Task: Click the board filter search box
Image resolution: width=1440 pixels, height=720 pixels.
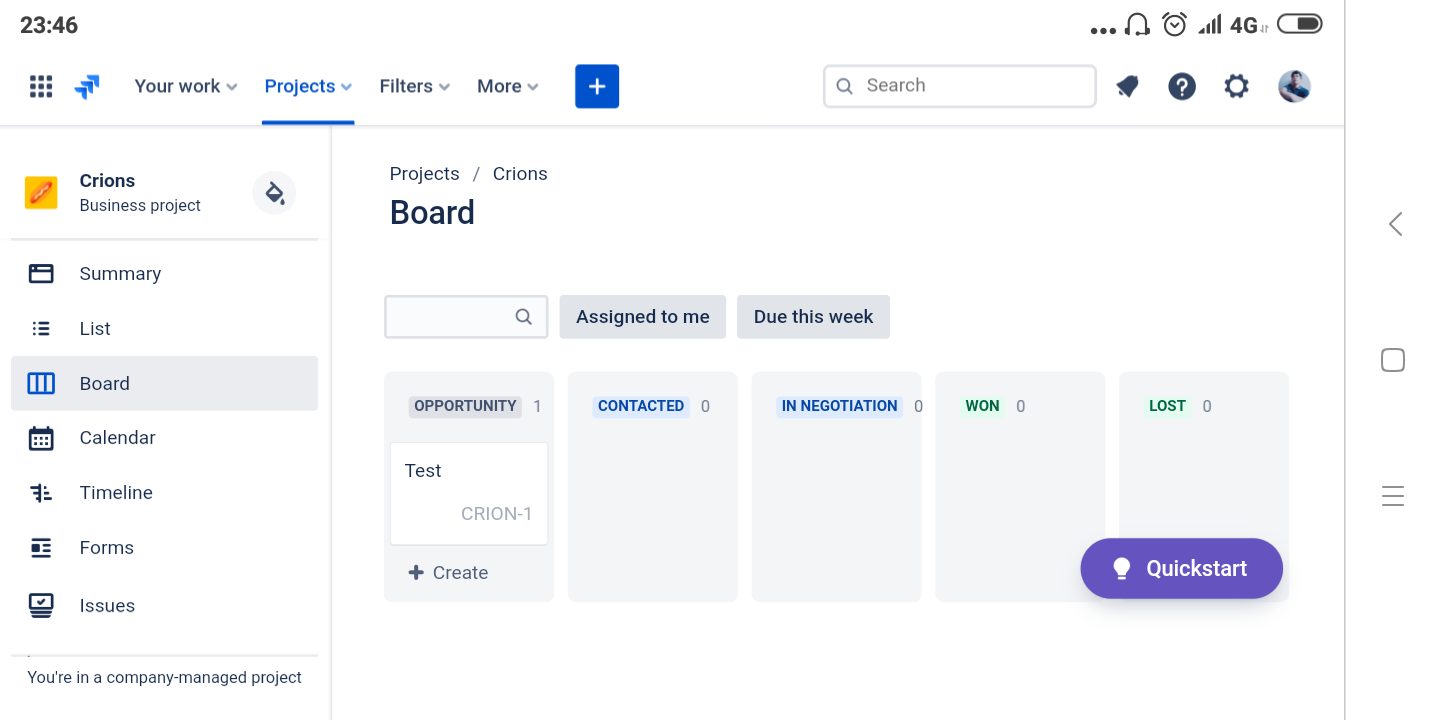Action: click(466, 317)
